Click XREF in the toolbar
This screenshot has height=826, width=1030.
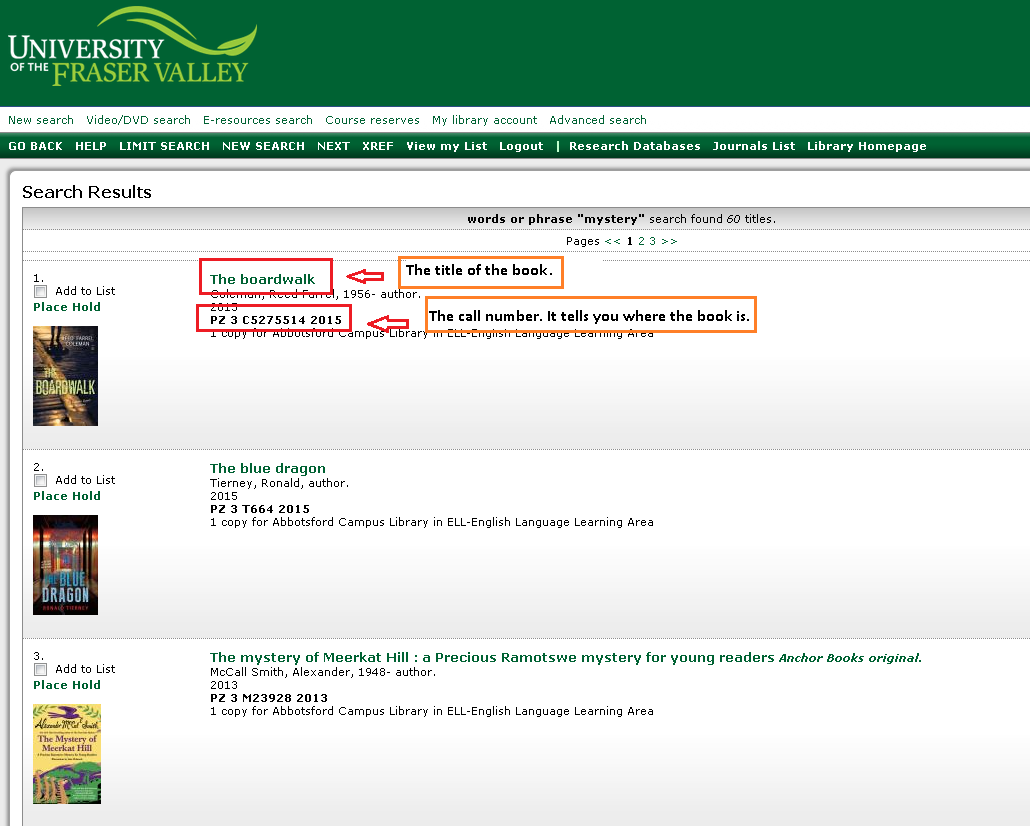377,145
